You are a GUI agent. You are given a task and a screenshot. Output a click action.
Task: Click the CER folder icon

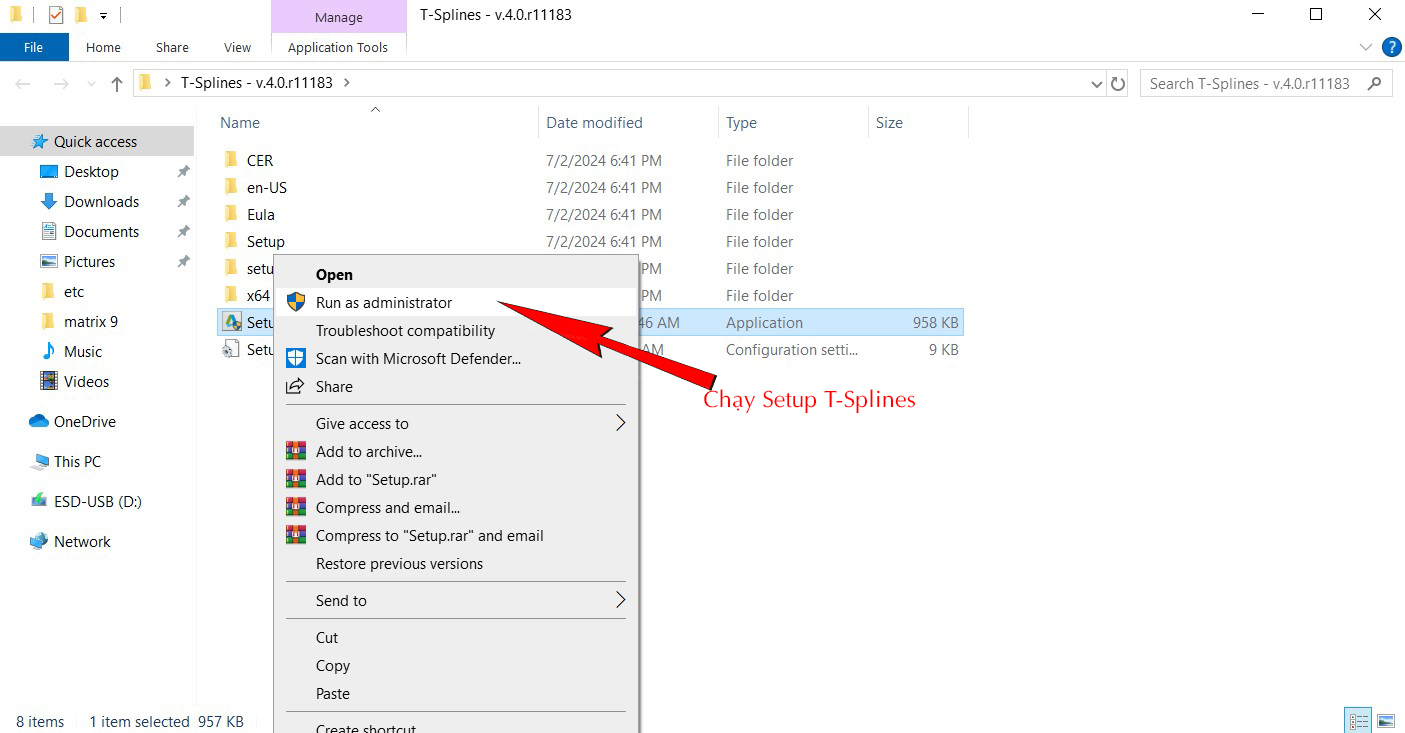231,160
